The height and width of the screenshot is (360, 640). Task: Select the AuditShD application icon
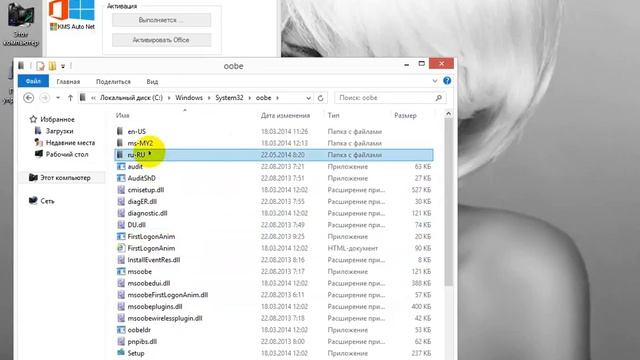(x=121, y=178)
